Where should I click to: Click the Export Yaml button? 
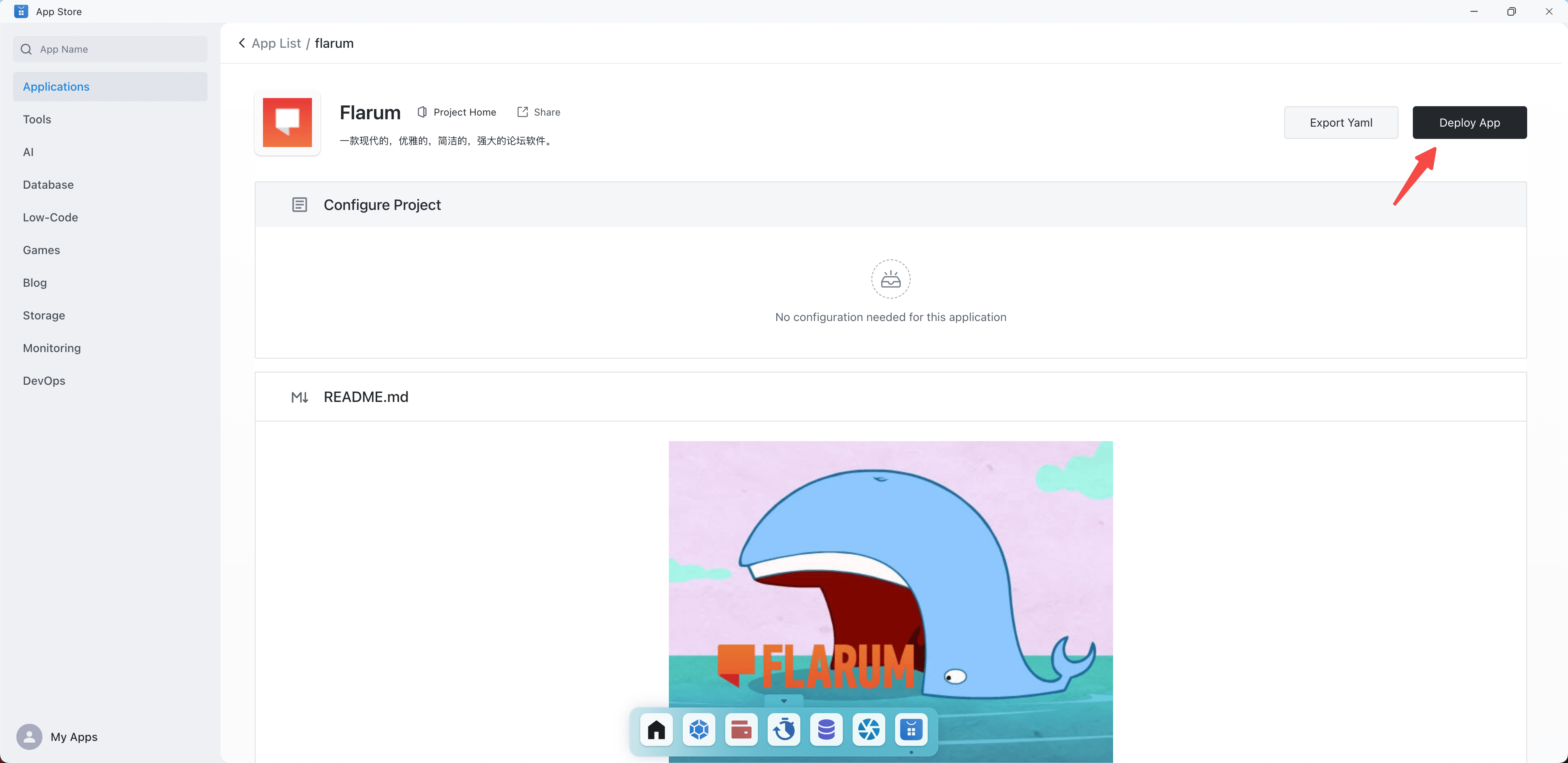click(x=1340, y=123)
